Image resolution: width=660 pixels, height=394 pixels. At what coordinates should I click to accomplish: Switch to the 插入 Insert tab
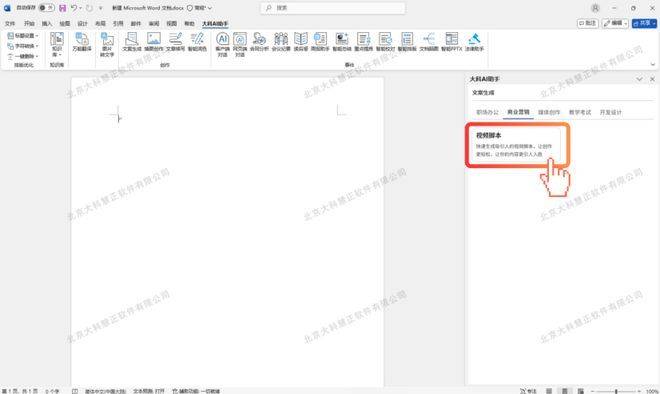47,24
